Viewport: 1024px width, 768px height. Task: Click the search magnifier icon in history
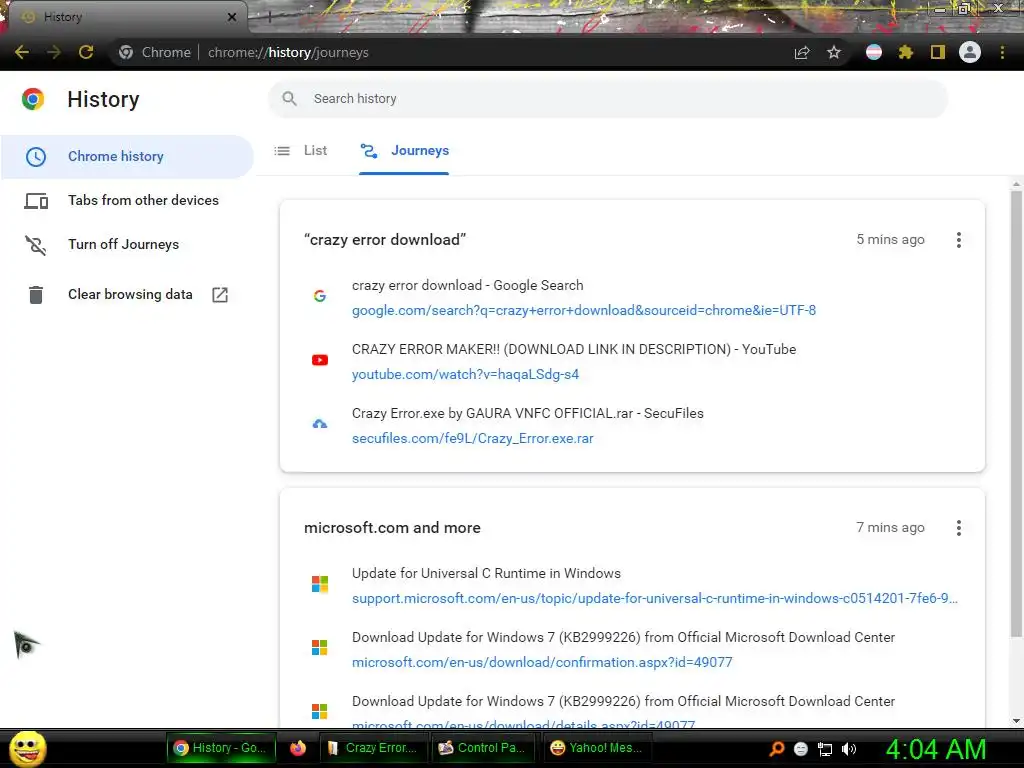289,99
